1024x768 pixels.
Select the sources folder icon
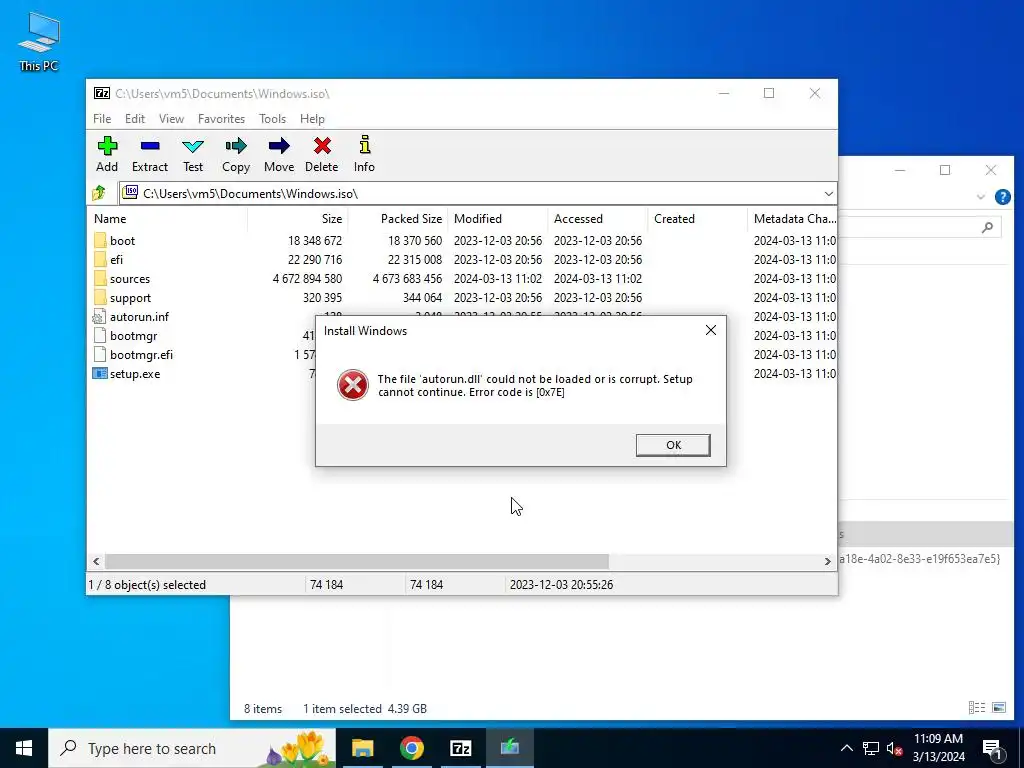point(99,278)
